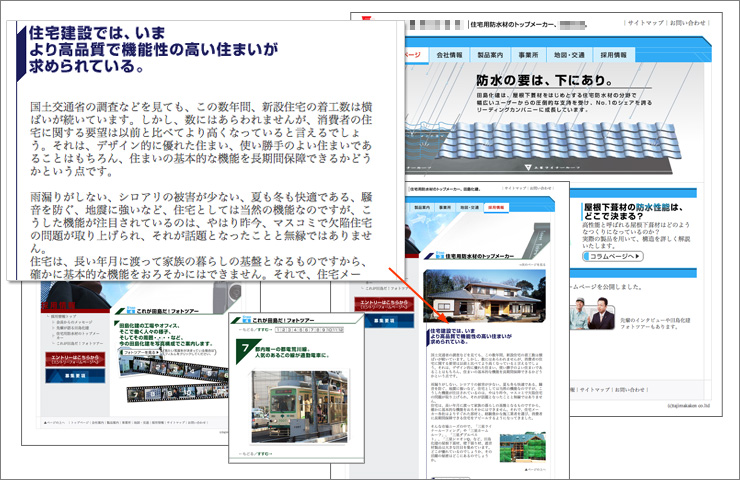Click the コラムページへ button
740x480 pixels.
click(613, 256)
